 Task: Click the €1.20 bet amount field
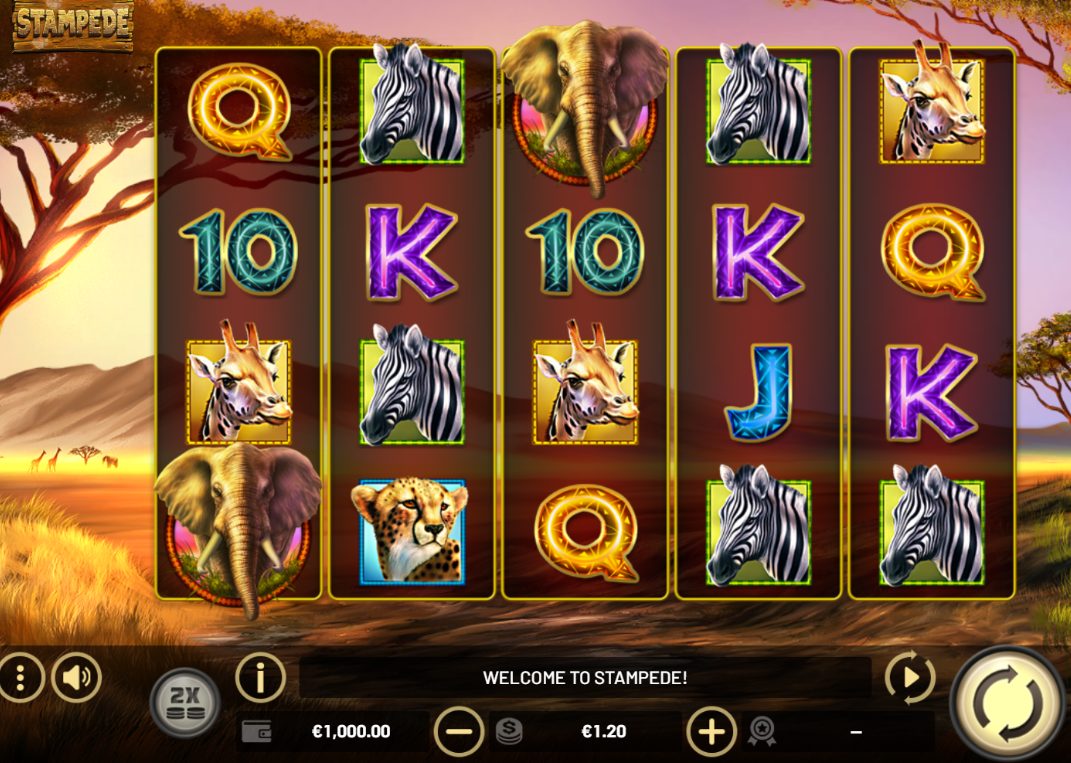604,732
